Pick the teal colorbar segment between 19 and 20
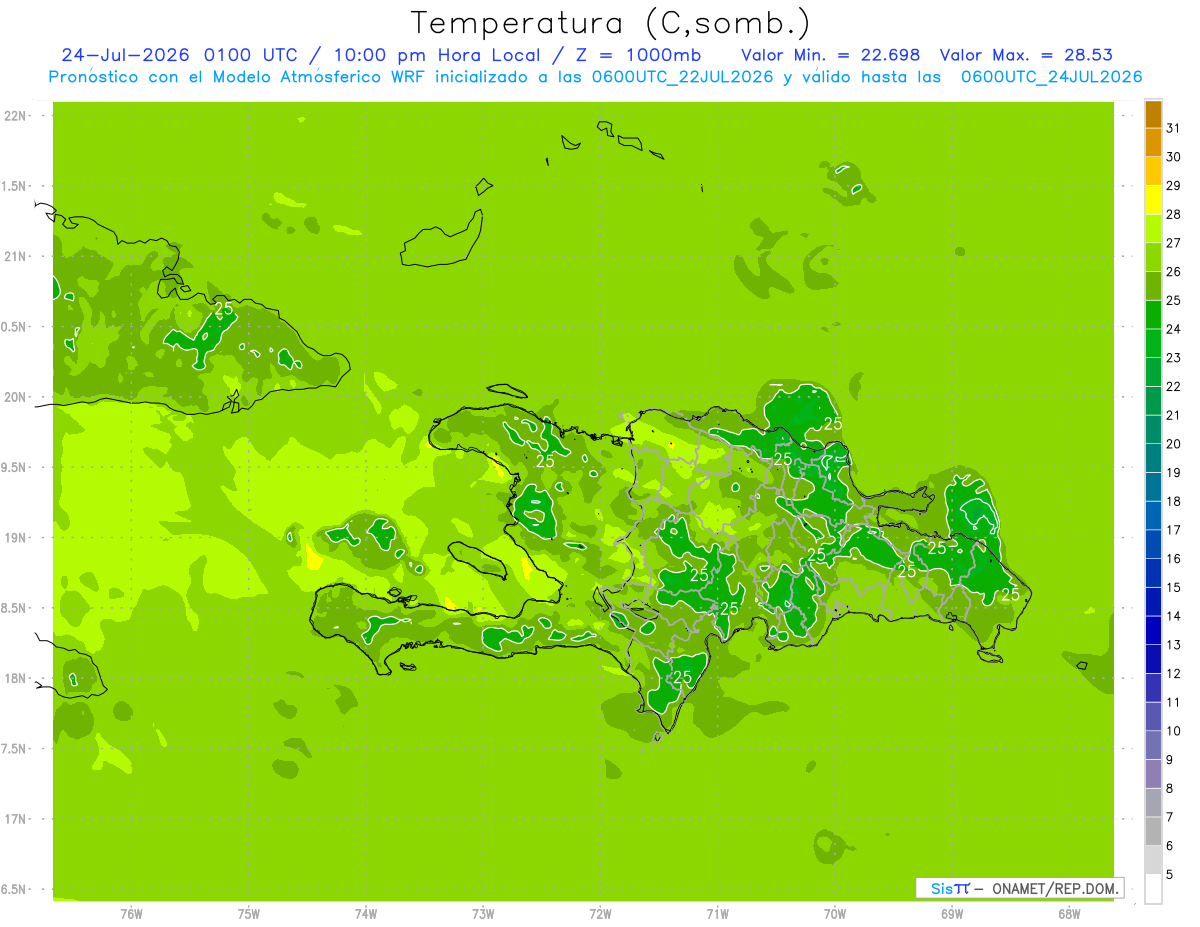This screenshot has width=1200, height=927. 1153,458
